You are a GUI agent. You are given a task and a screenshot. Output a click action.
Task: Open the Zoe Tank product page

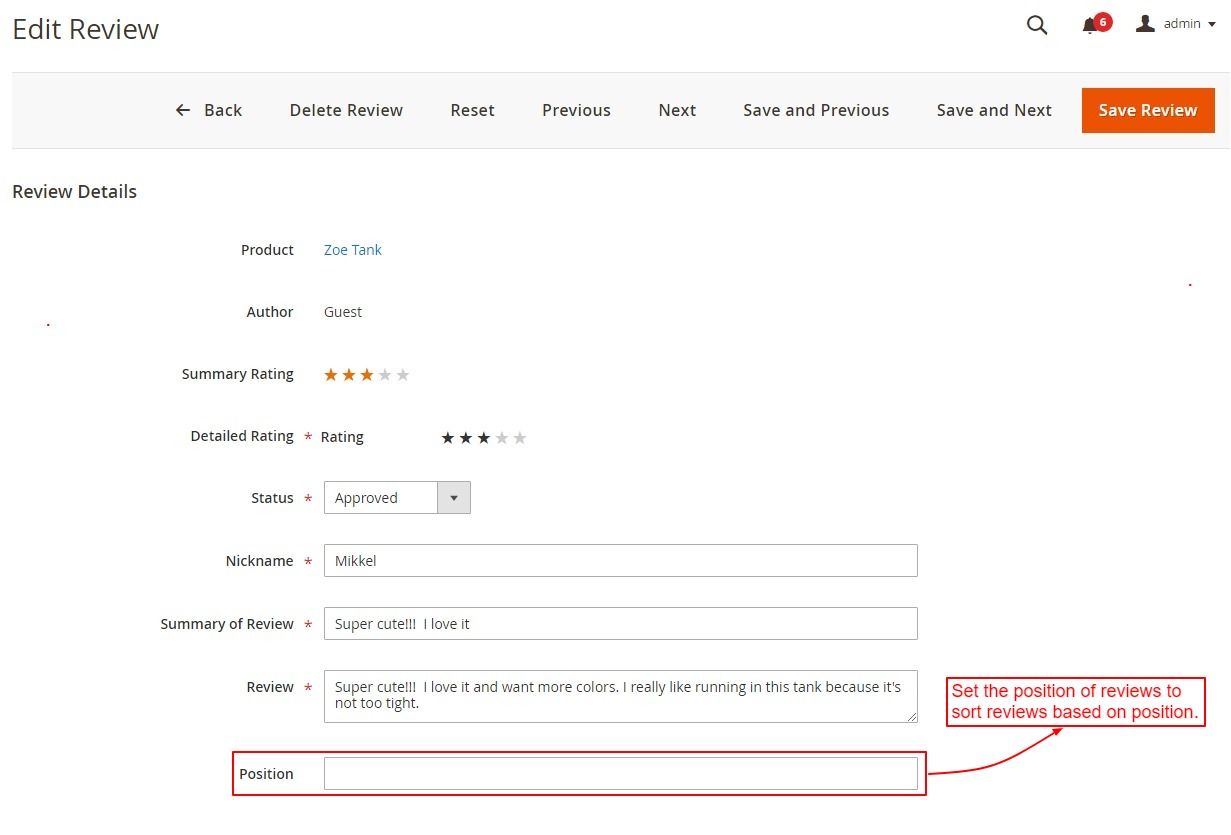coord(352,249)
